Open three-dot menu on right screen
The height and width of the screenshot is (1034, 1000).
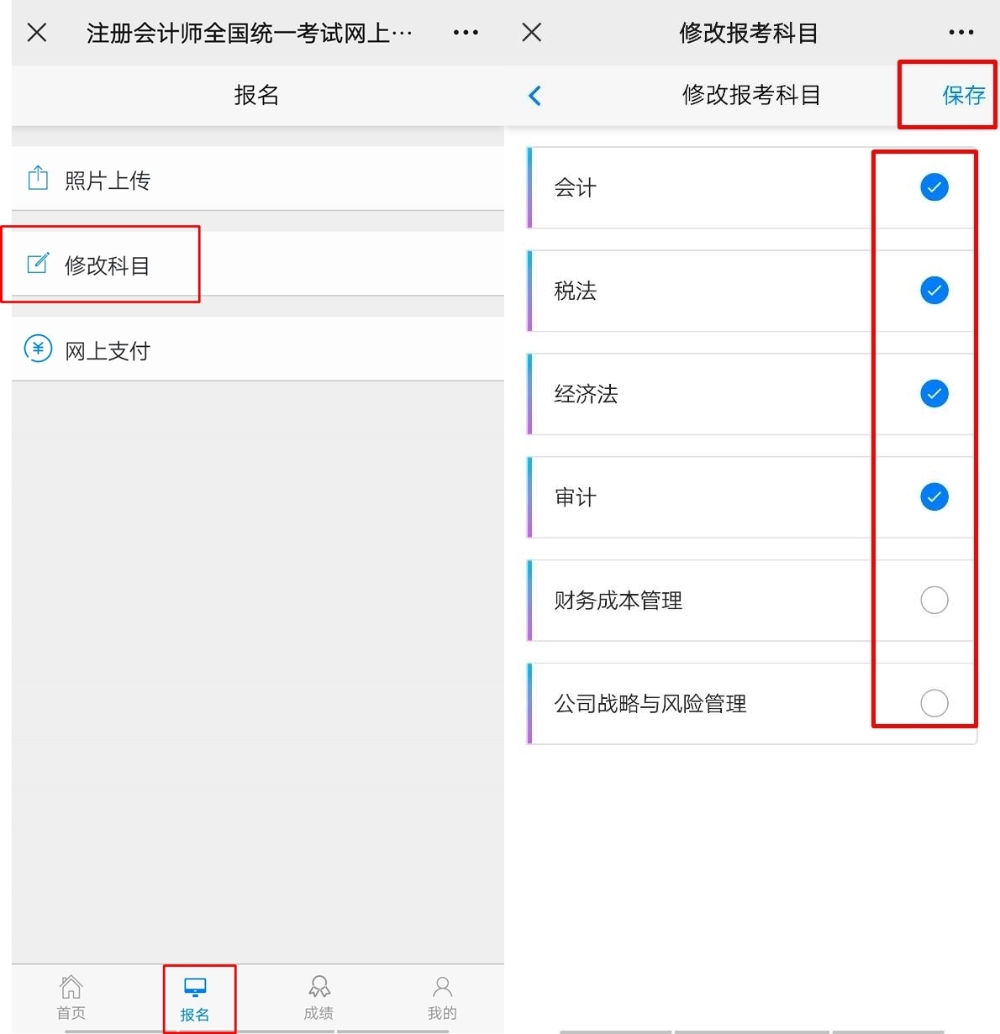coord(961,33)
